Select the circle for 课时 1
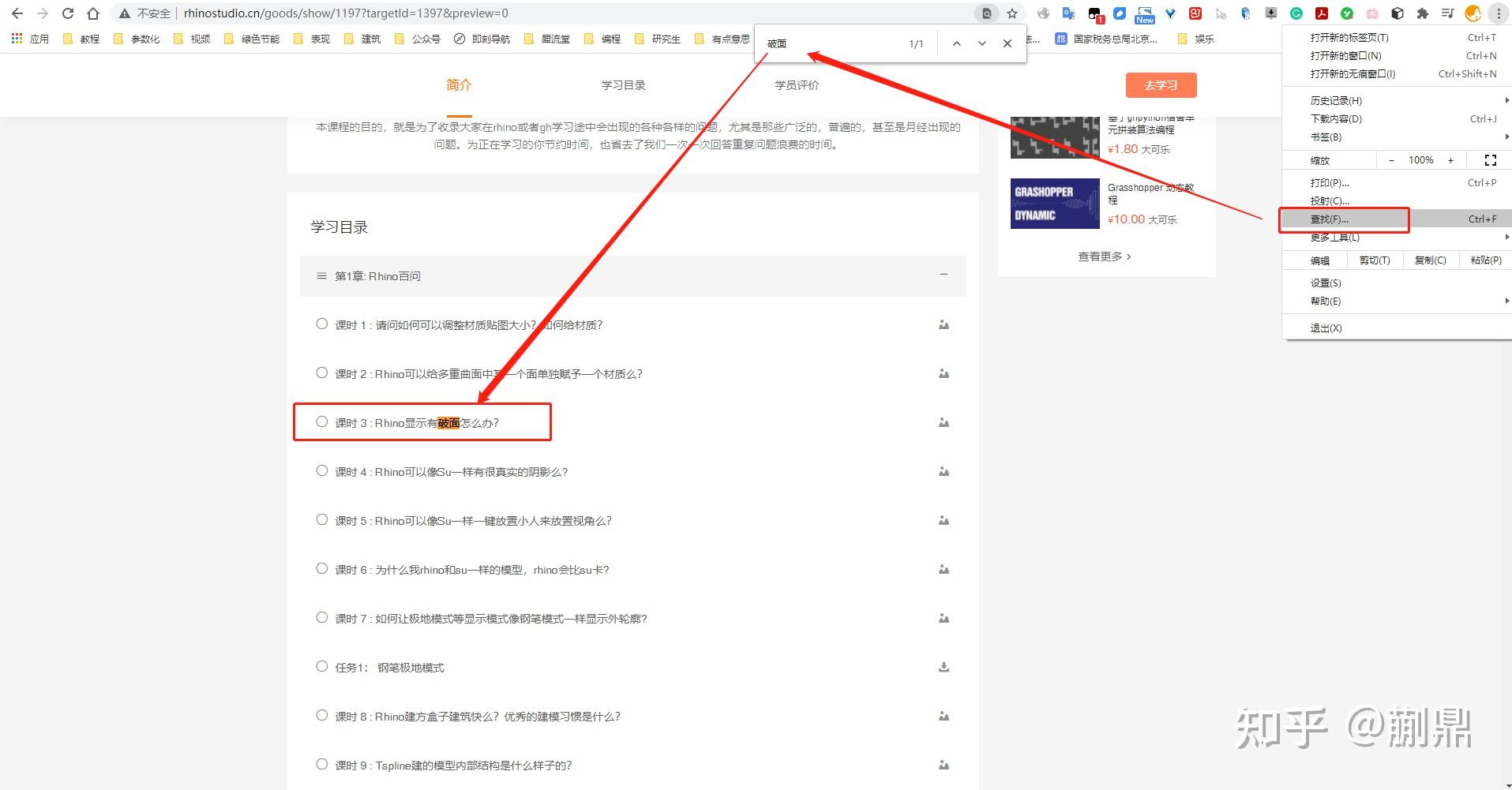 click(x=321, y=324)
